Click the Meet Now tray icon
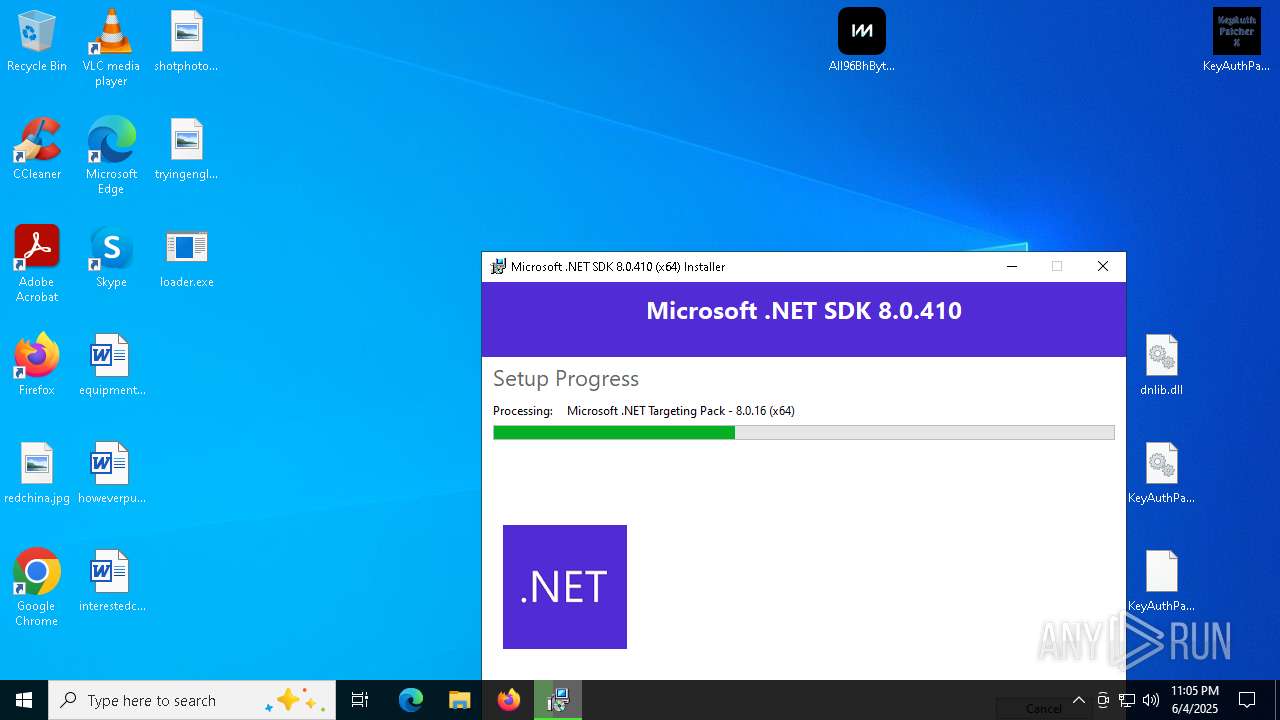 1103,700
